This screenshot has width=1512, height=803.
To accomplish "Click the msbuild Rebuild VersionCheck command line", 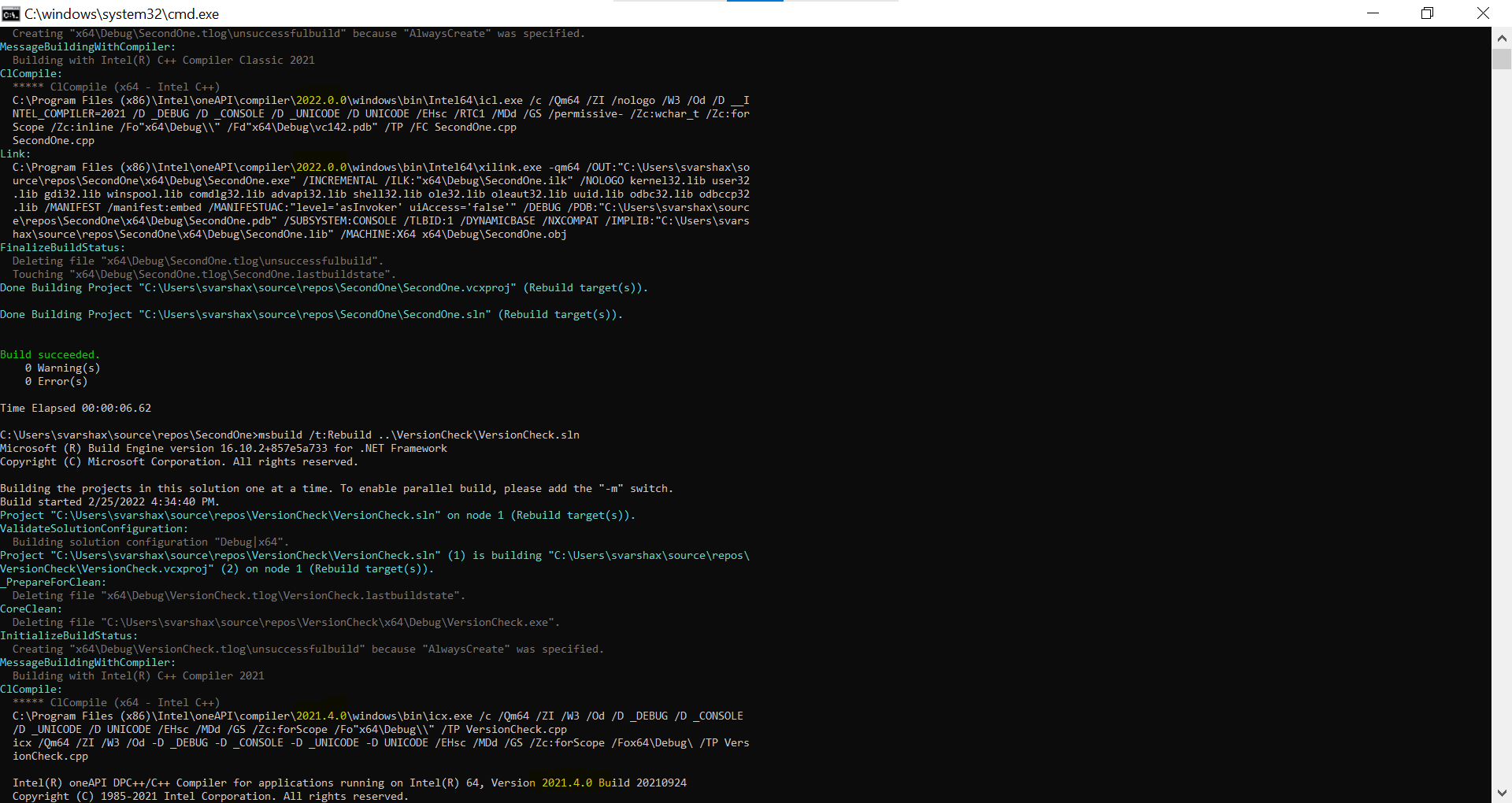I will [289, 434].
